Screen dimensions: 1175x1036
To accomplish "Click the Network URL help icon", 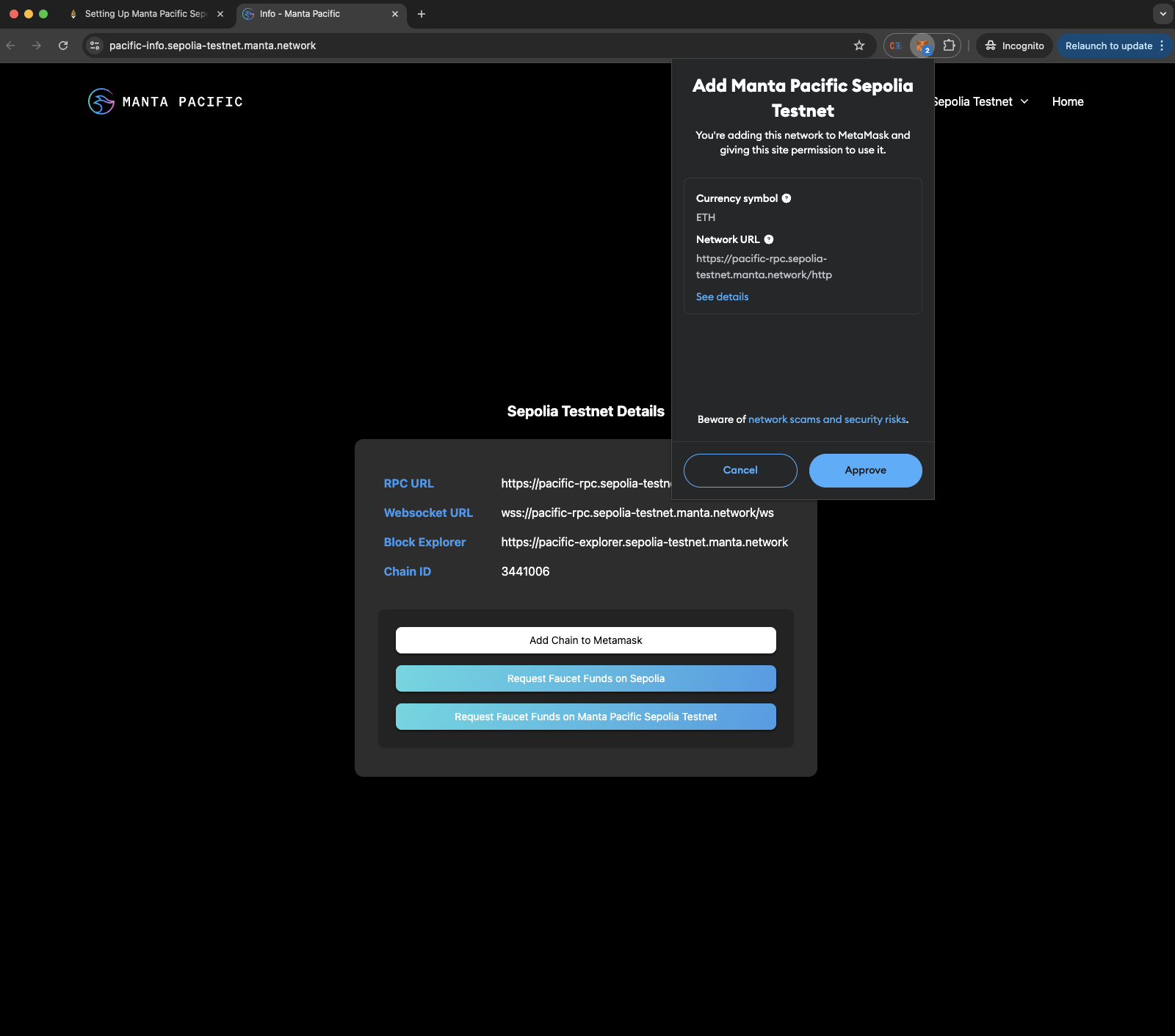I will pos(769,239).
